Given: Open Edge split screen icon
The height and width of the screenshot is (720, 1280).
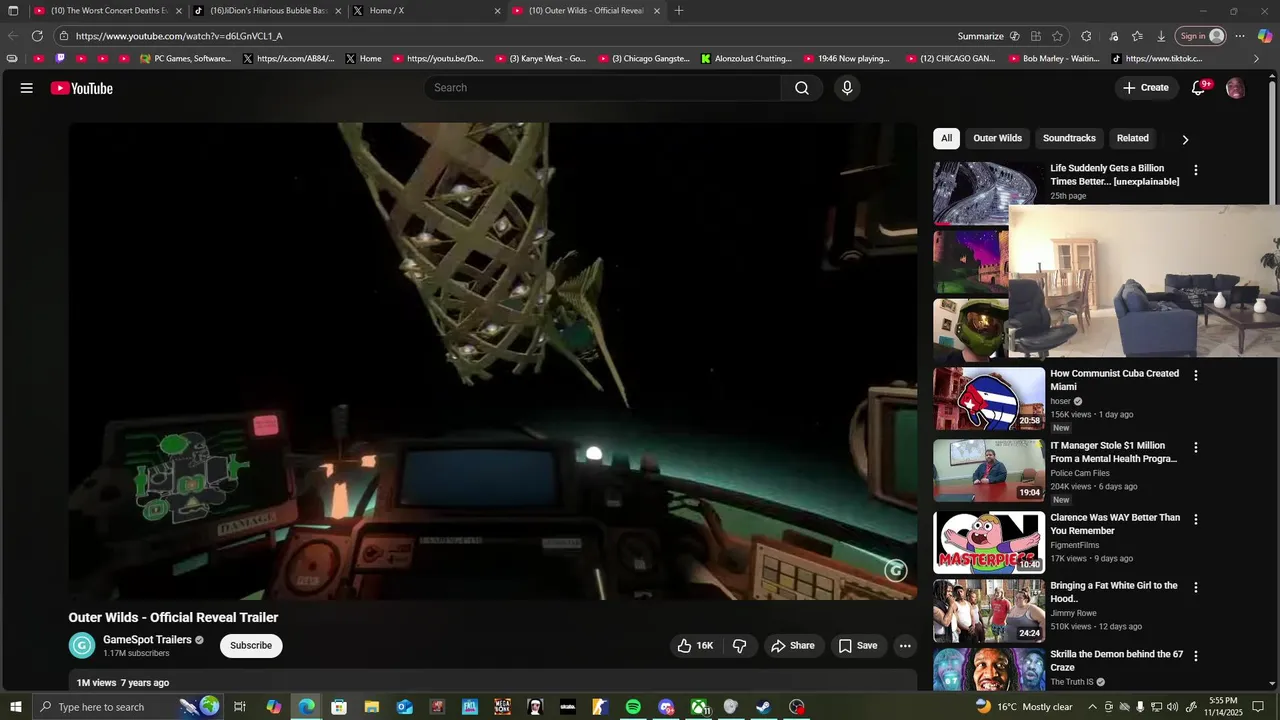Looking at the screenshot, I should [x=1036, y=36].
